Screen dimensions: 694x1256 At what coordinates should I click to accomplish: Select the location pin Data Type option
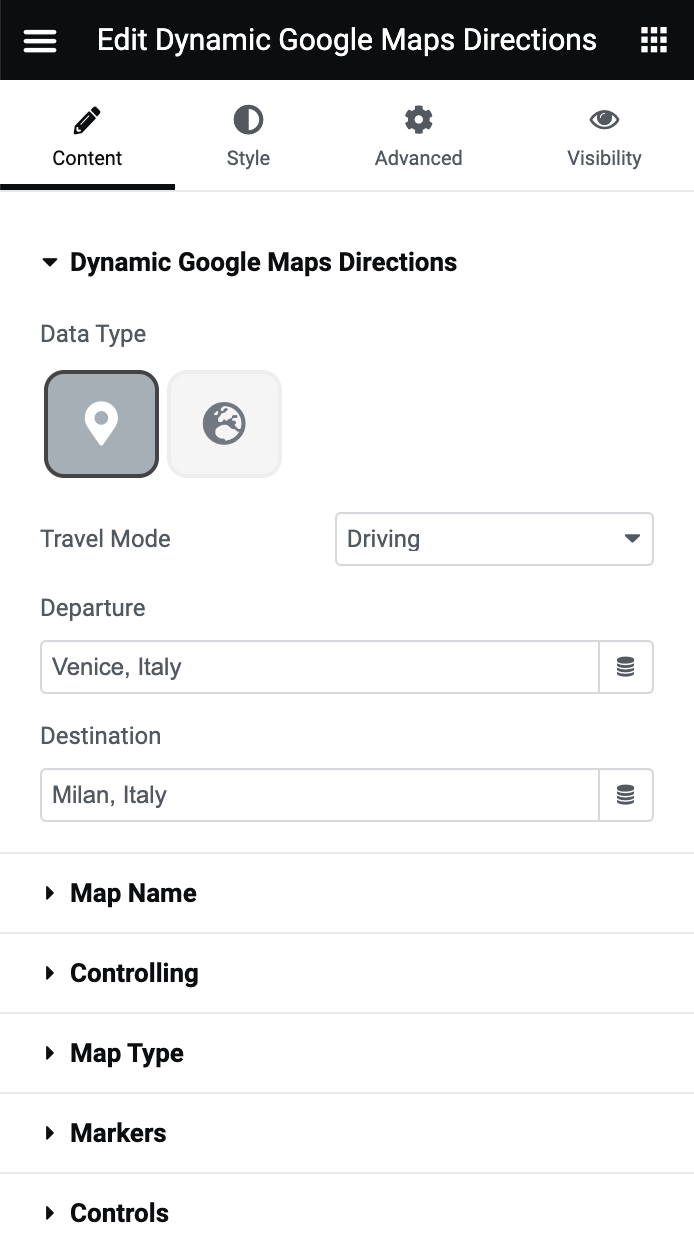(100, 423)
